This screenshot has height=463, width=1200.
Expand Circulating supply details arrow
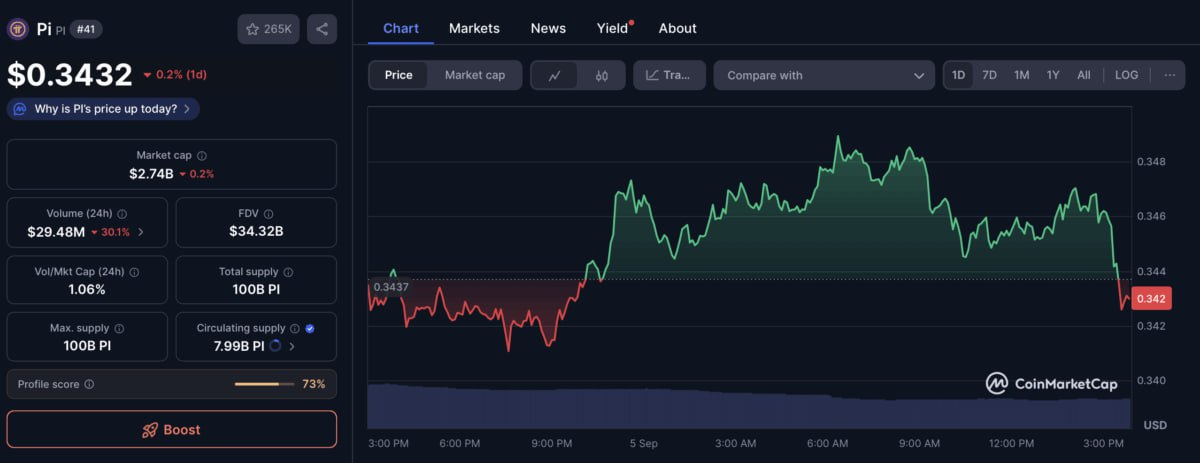292,346
